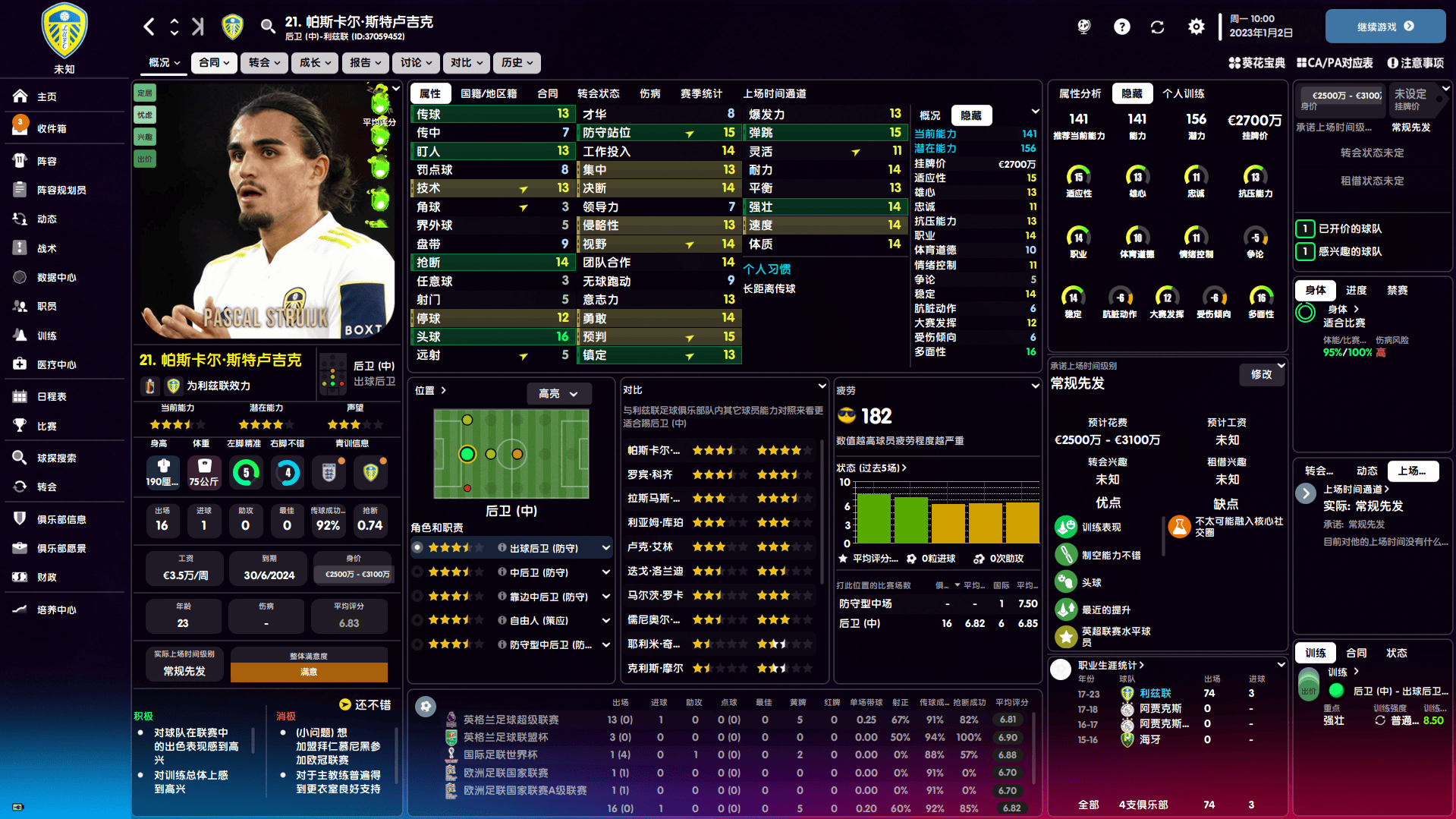The width and height of the screenshot is (1456, 819).
Task: Open the Medical Centre sidebar icon
Action: pos(20,364)
